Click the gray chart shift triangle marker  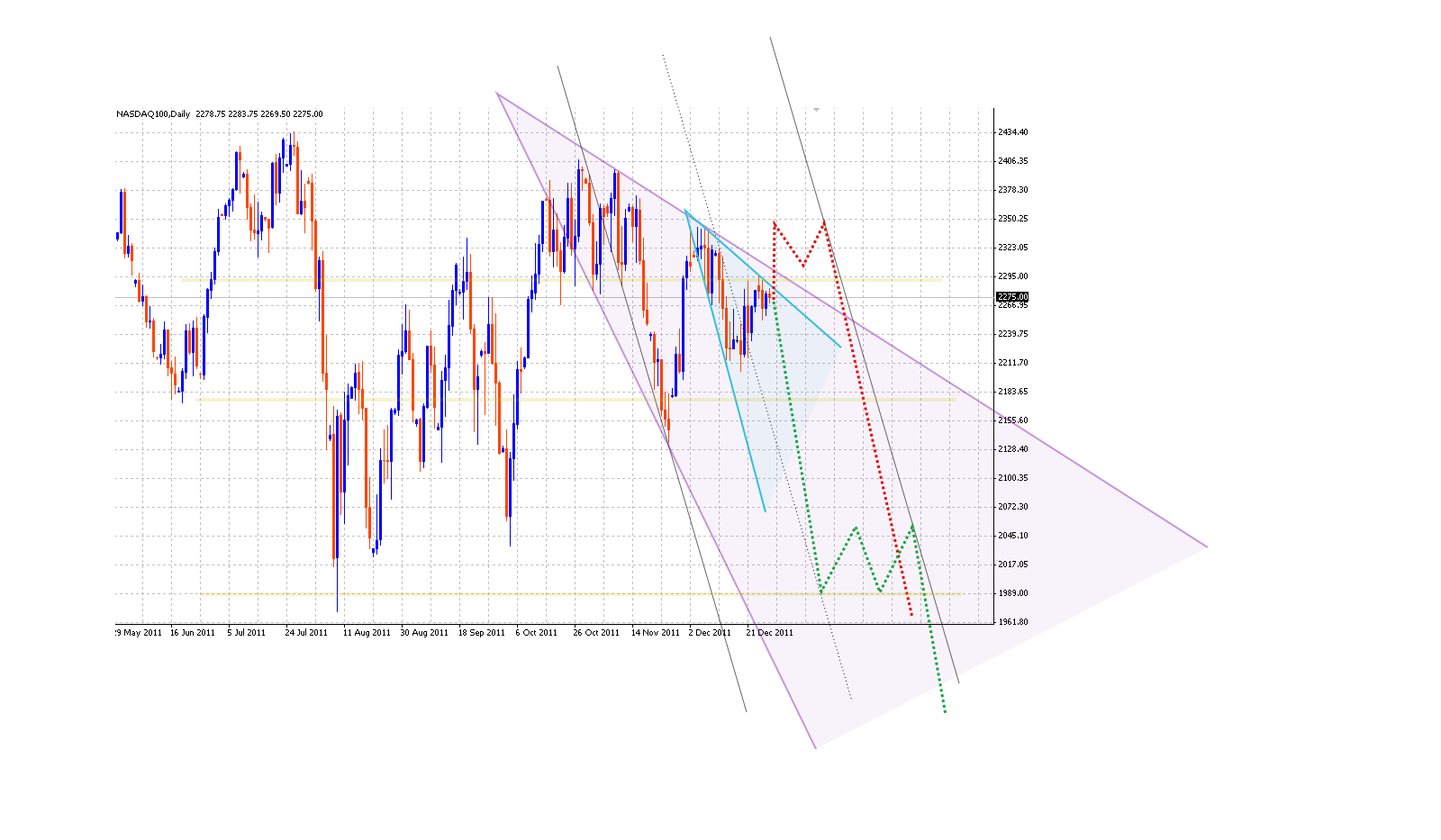[817, 109]
